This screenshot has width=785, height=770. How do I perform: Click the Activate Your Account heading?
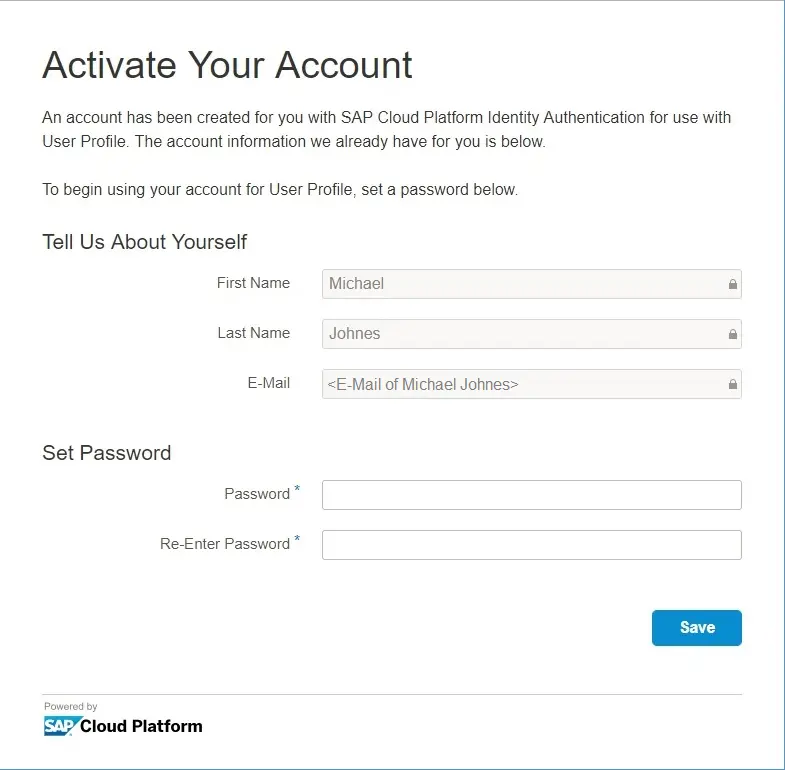coord(227,65)
